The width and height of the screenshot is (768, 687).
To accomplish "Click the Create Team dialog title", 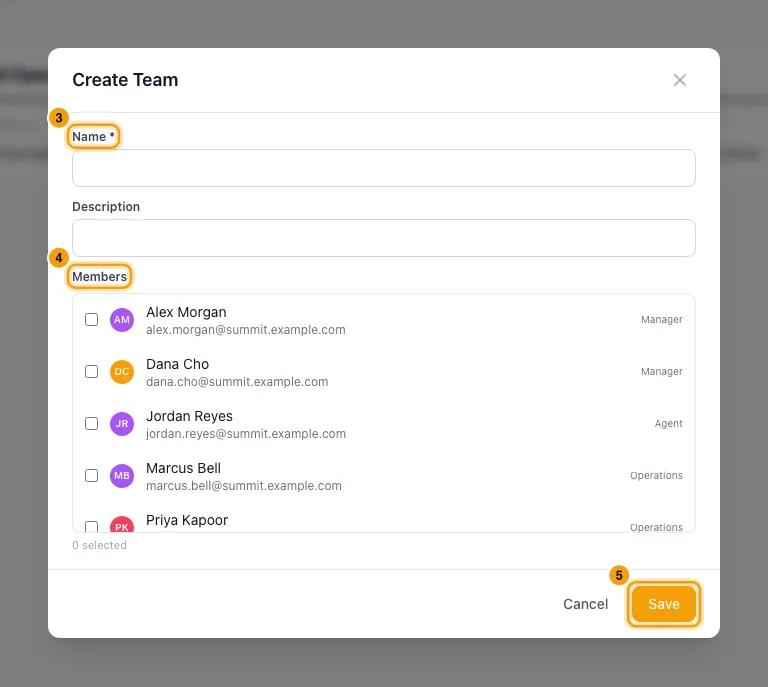I will pos(125,80).
